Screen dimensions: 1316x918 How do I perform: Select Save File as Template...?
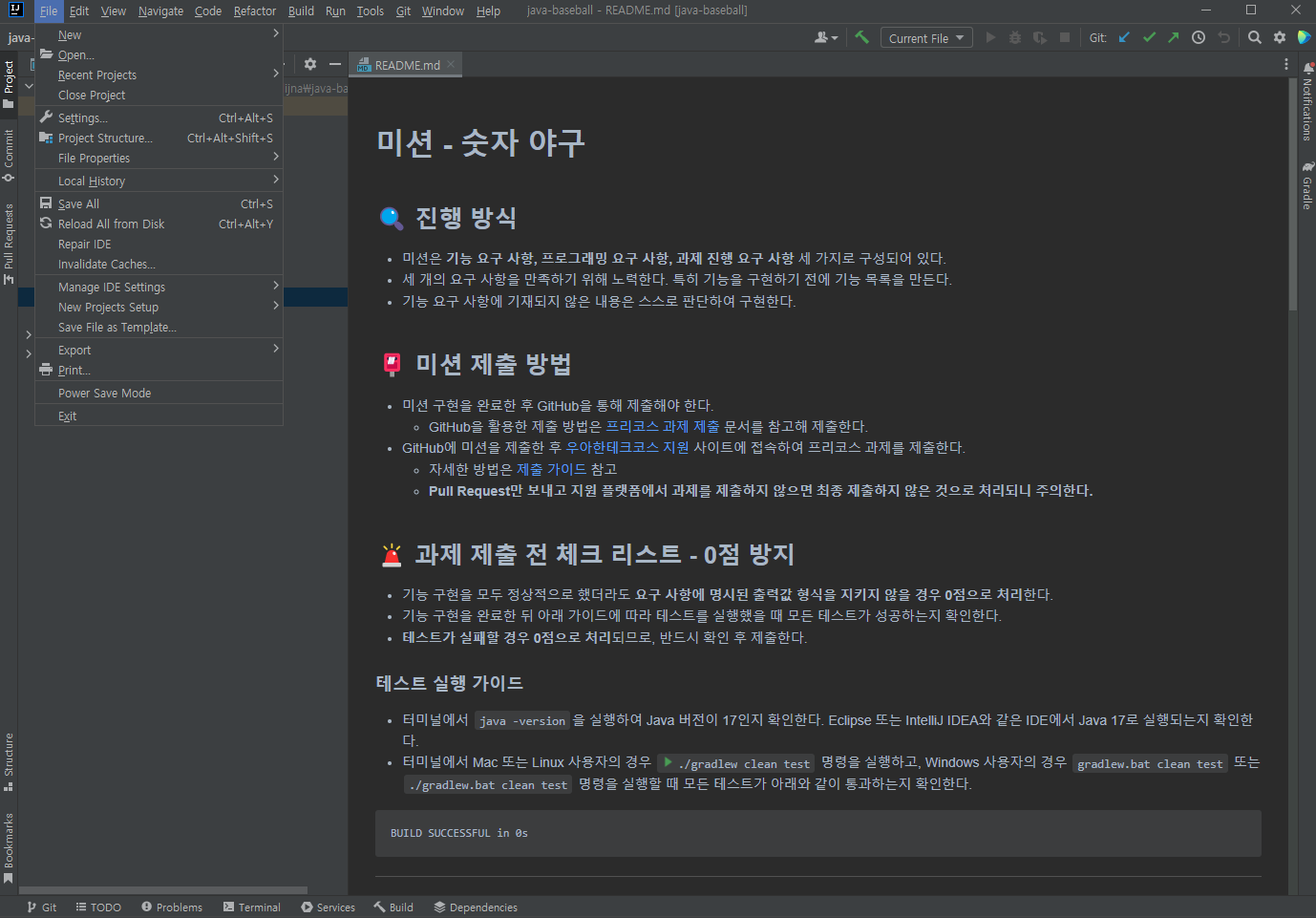(x=159, y=327)
